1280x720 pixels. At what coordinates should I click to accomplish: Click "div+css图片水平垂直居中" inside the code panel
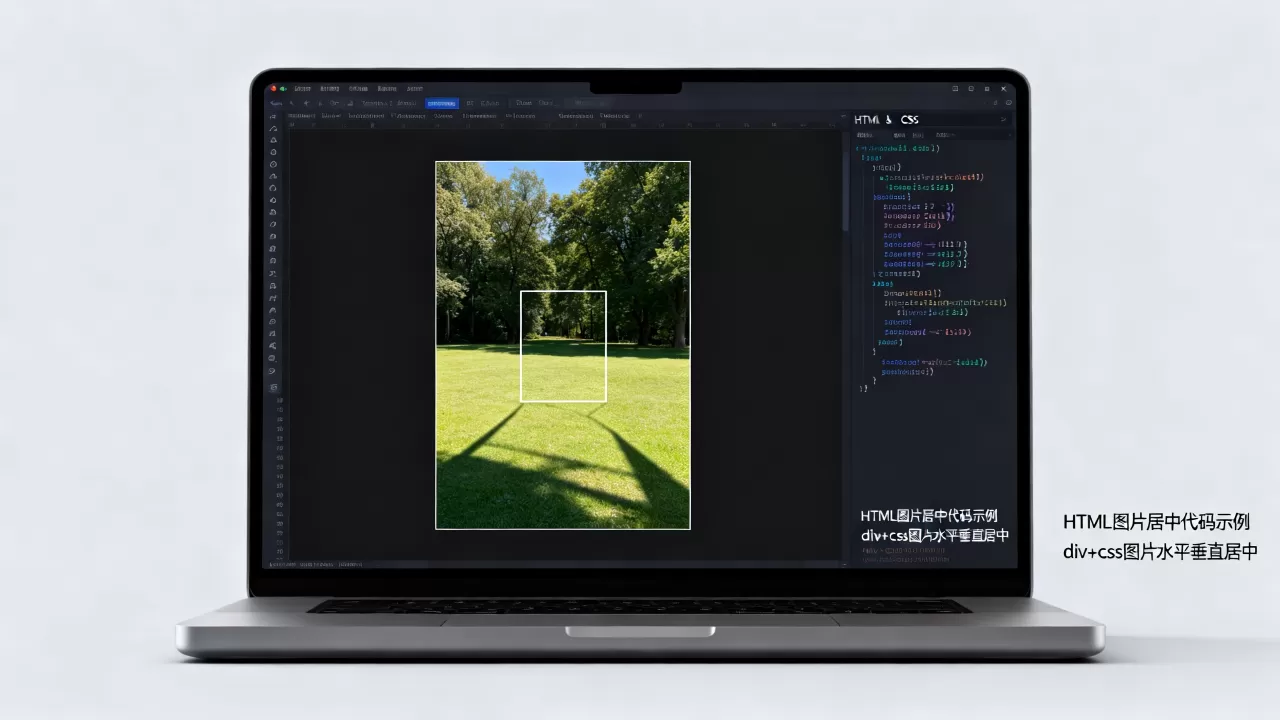pos(935,535)
